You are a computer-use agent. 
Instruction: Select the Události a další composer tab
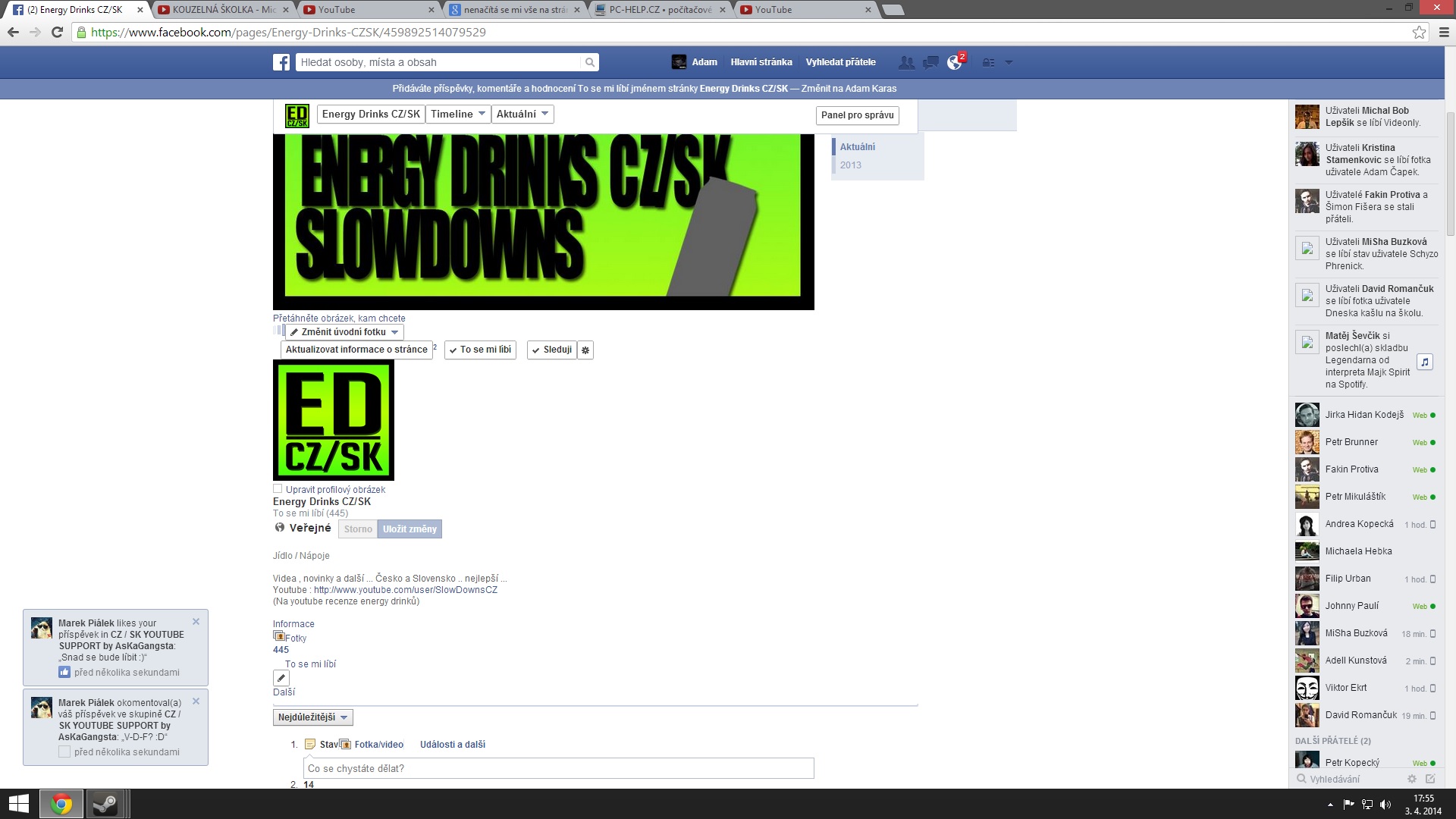coord(453,745)
